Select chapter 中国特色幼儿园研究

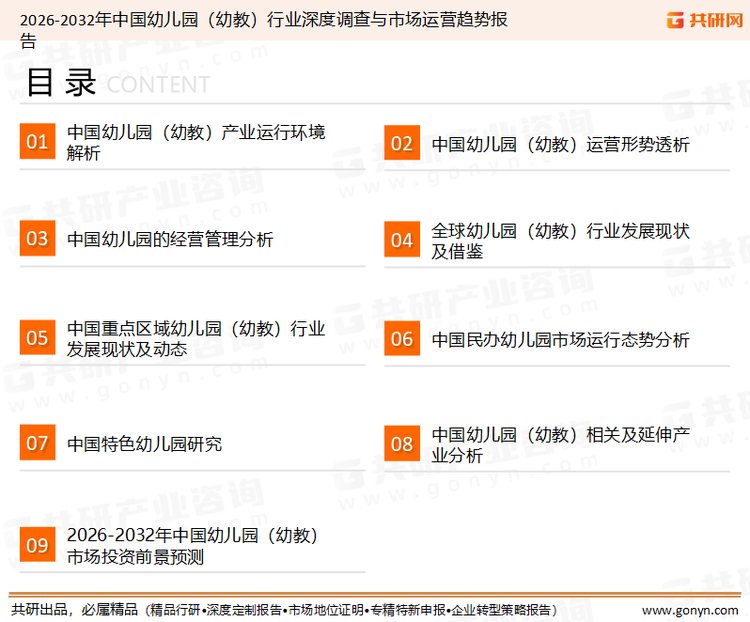click(x=144, y=444)
